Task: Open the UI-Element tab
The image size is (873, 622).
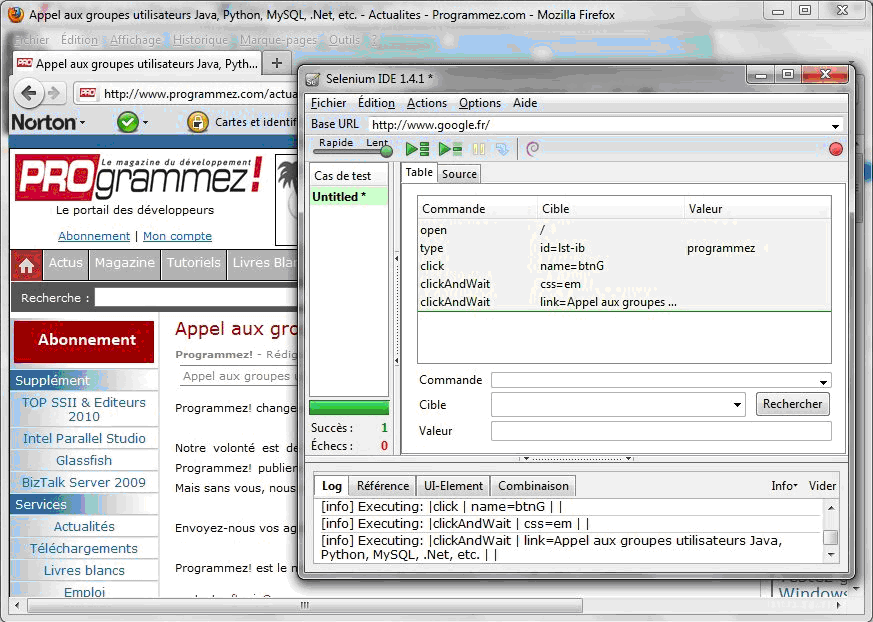Action: click(453, 486)
